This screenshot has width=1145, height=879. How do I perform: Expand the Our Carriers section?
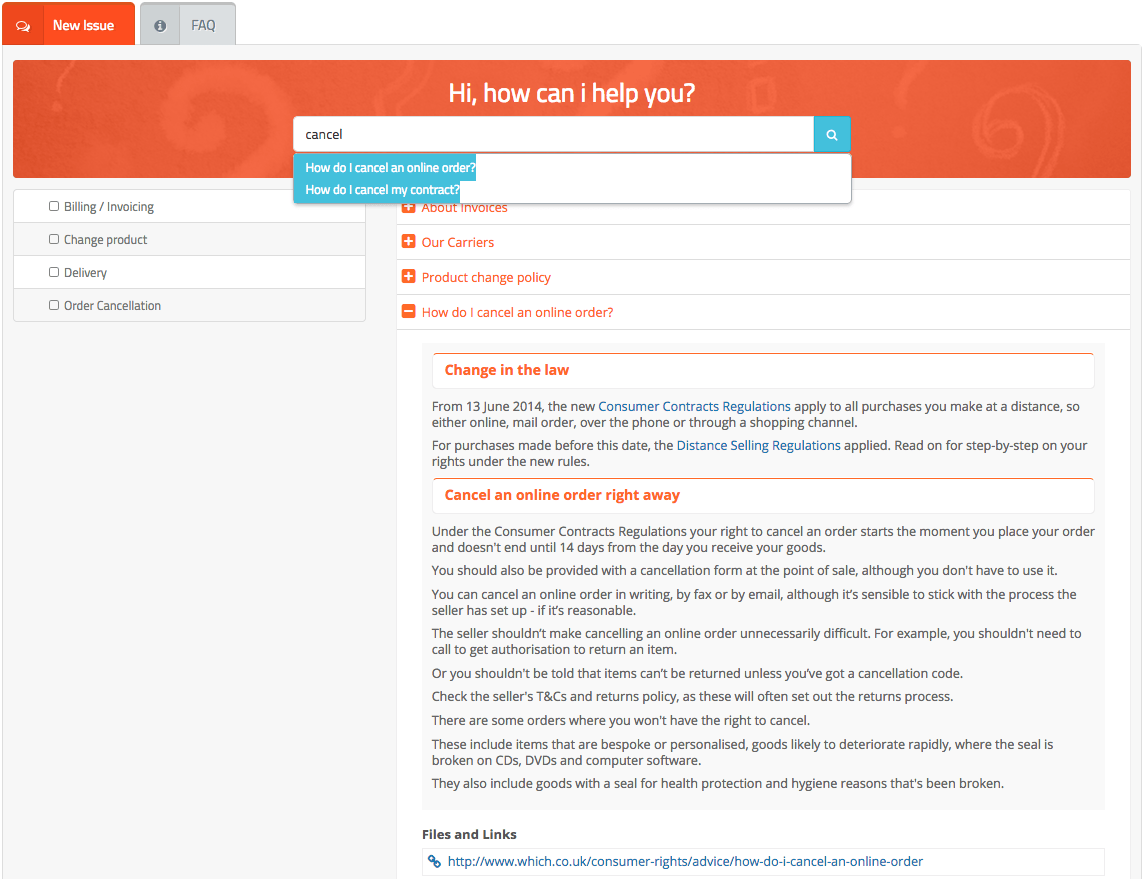pos(408,242)
